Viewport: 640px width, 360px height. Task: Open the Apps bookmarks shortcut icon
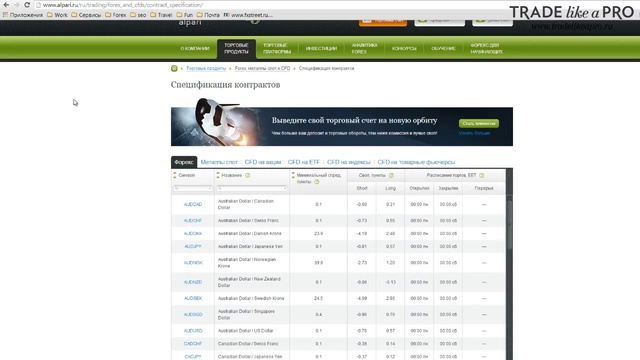[5, 15]
